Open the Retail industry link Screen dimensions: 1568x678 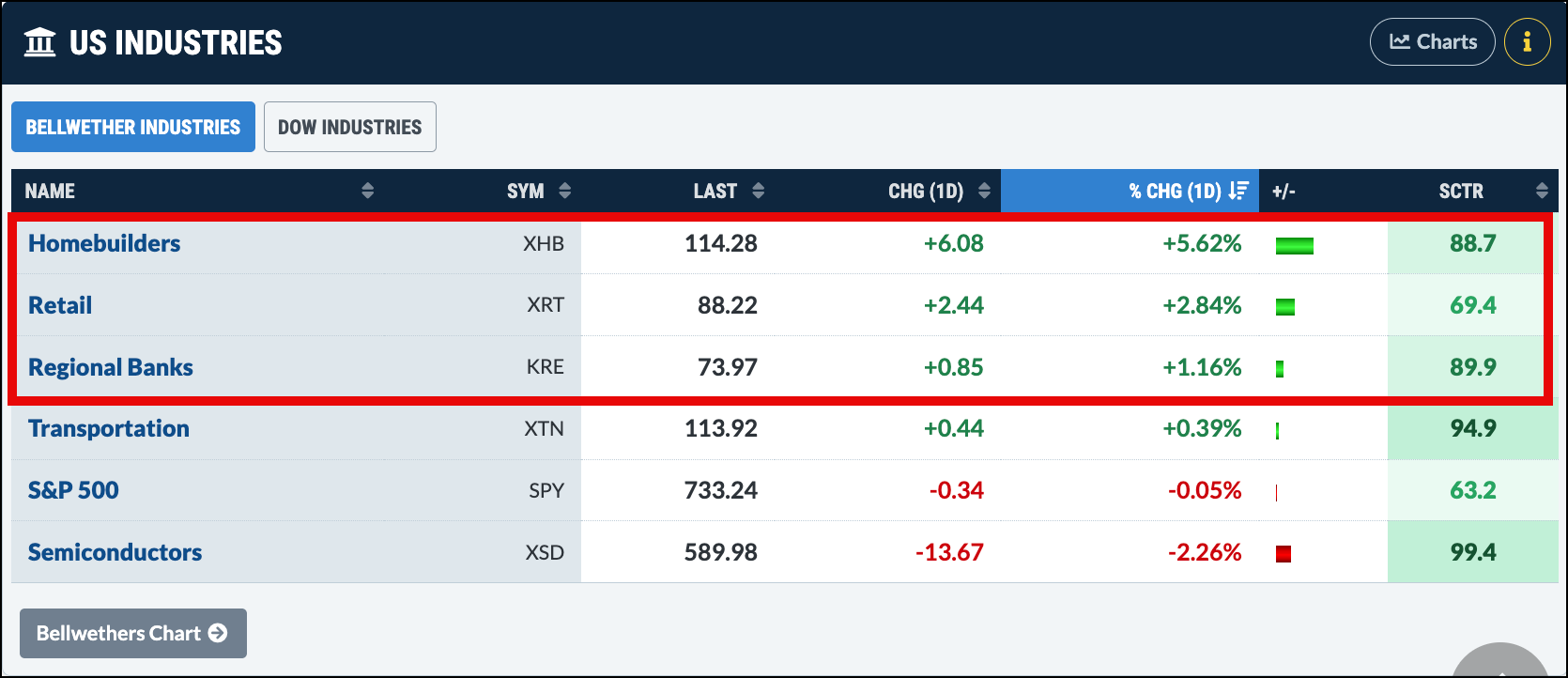60,305
